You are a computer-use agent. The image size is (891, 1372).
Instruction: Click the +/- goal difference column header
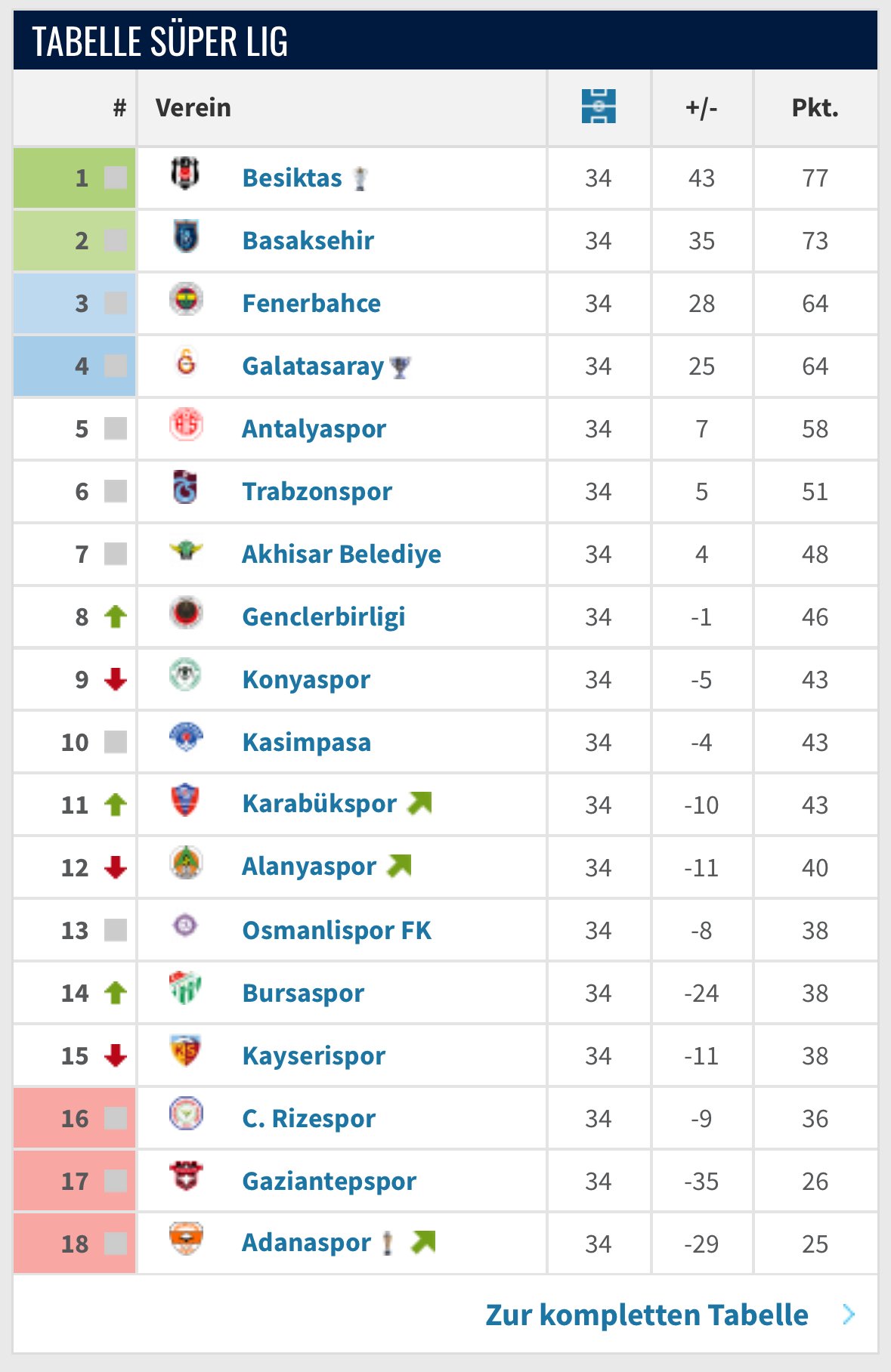(x=701, y=108)
